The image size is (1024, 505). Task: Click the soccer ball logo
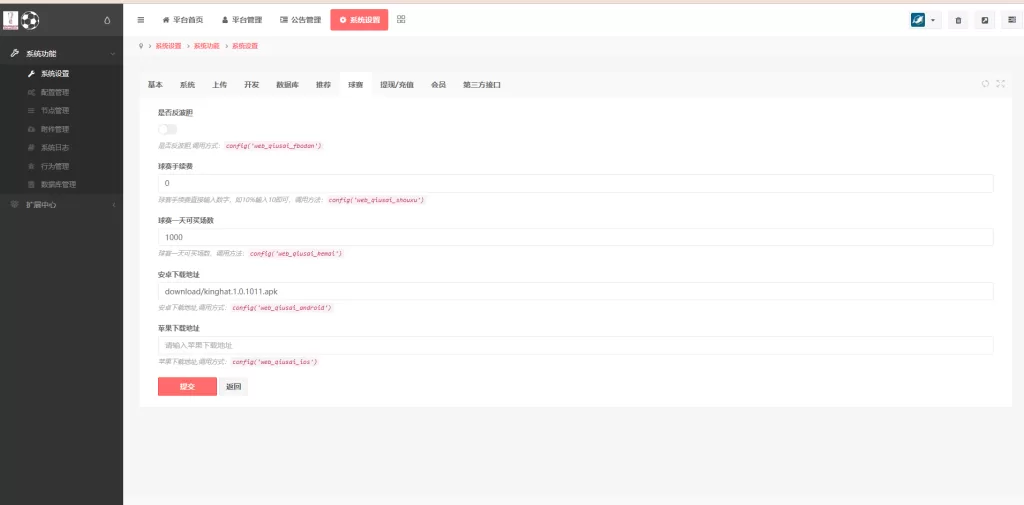(x=30, y=20)
